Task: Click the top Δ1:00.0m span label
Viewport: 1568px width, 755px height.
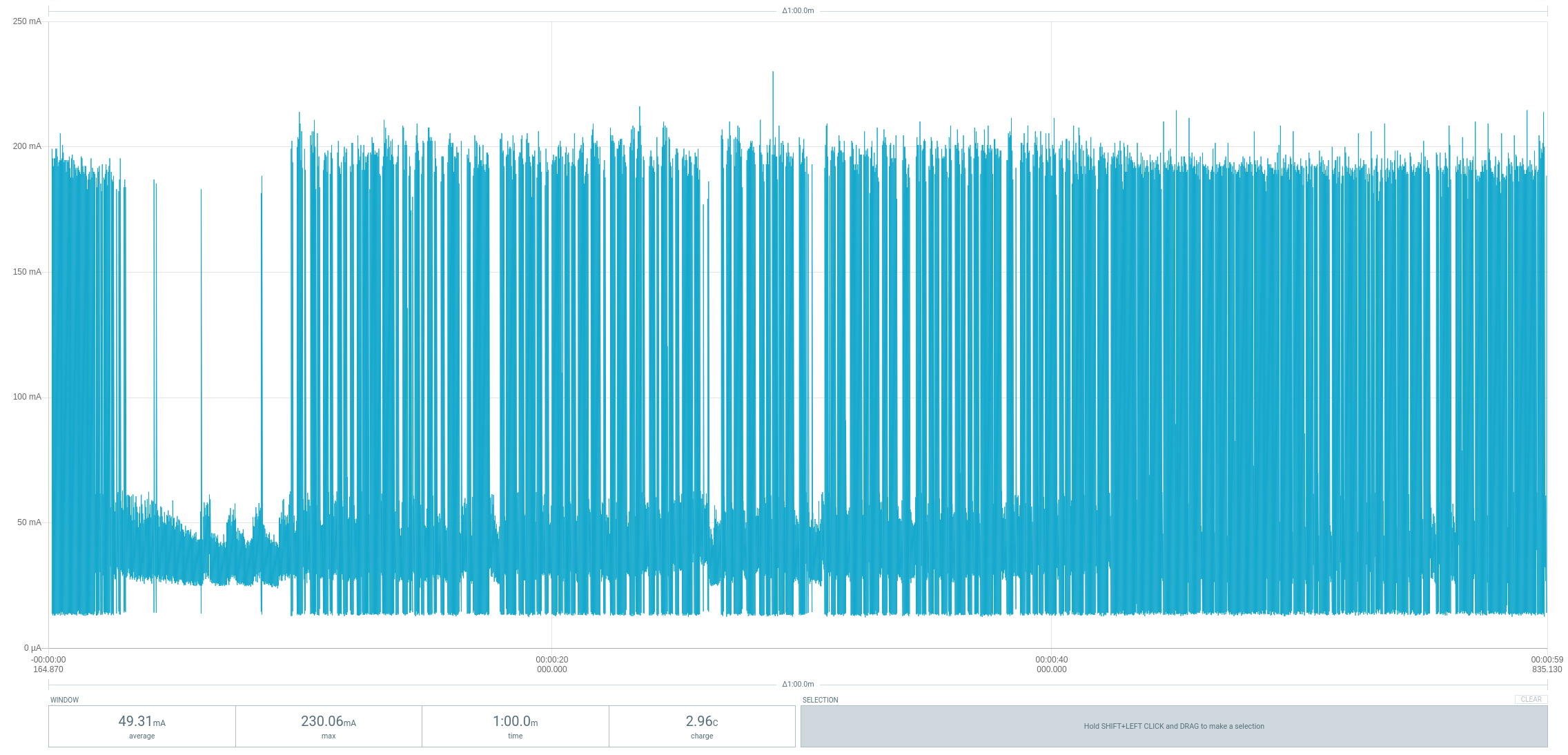Action: pos(798,10)
